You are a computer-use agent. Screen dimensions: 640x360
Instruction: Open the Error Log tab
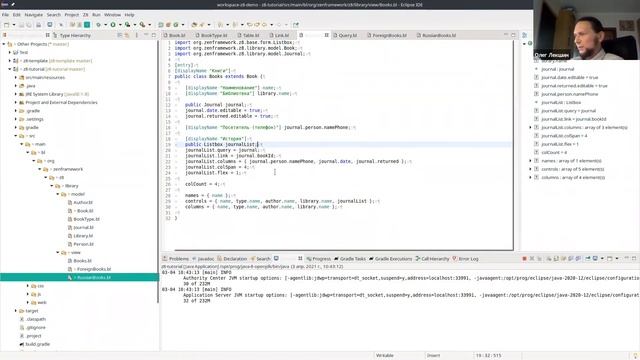465,259
